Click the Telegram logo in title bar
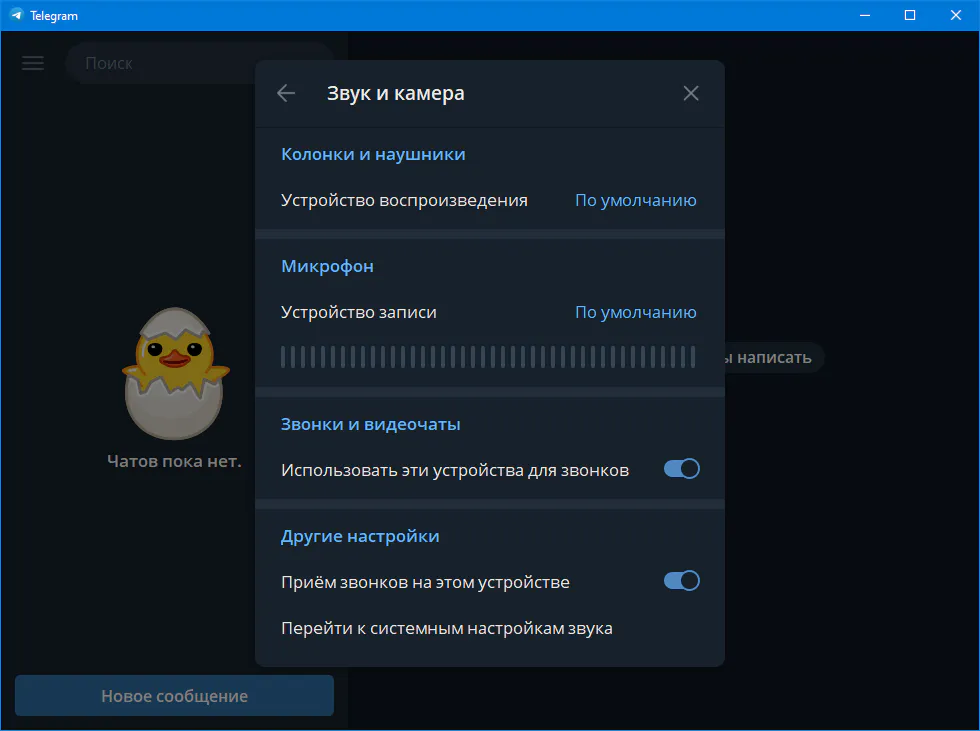Viewport: 980px width, 731px height. point(16,16)
